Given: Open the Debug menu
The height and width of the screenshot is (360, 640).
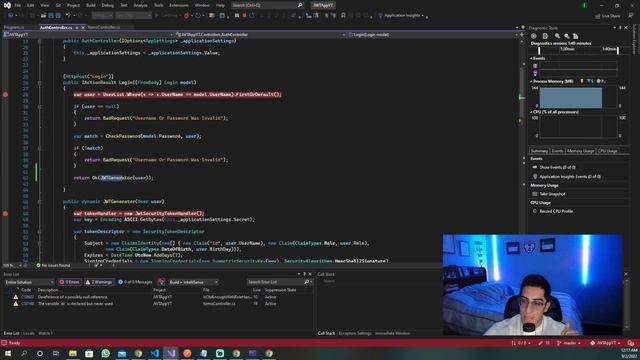Looking at the screenshot, I should (108, 5).
